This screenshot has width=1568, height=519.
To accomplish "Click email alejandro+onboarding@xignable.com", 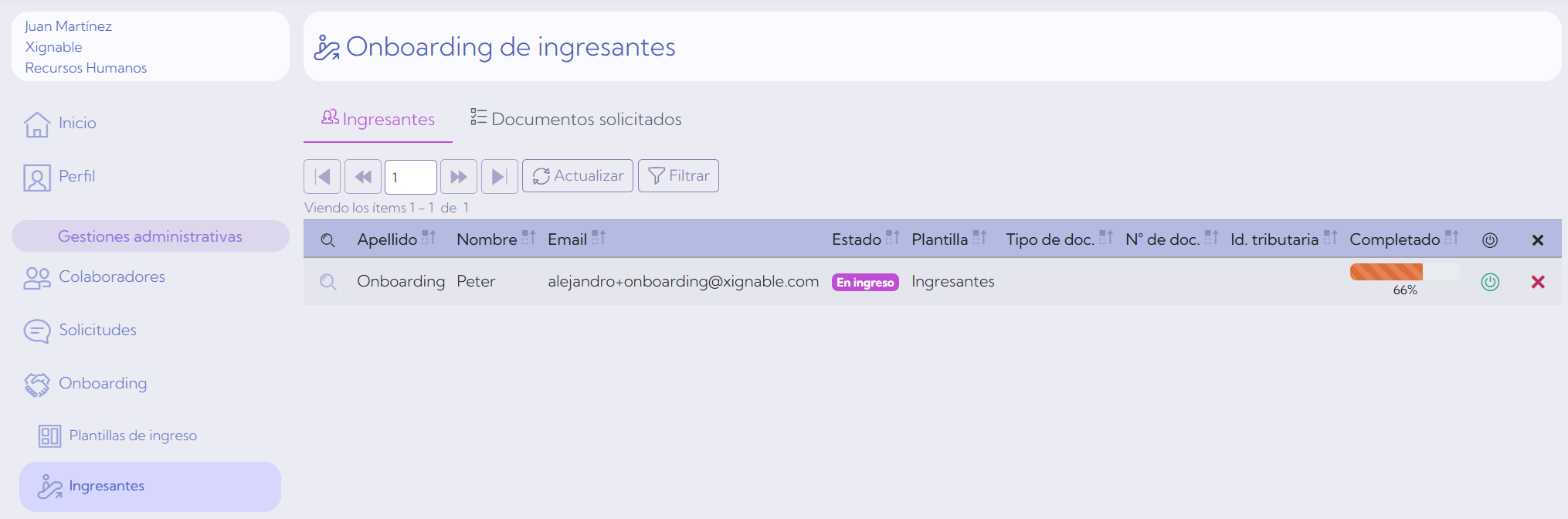I will (684, 281).
